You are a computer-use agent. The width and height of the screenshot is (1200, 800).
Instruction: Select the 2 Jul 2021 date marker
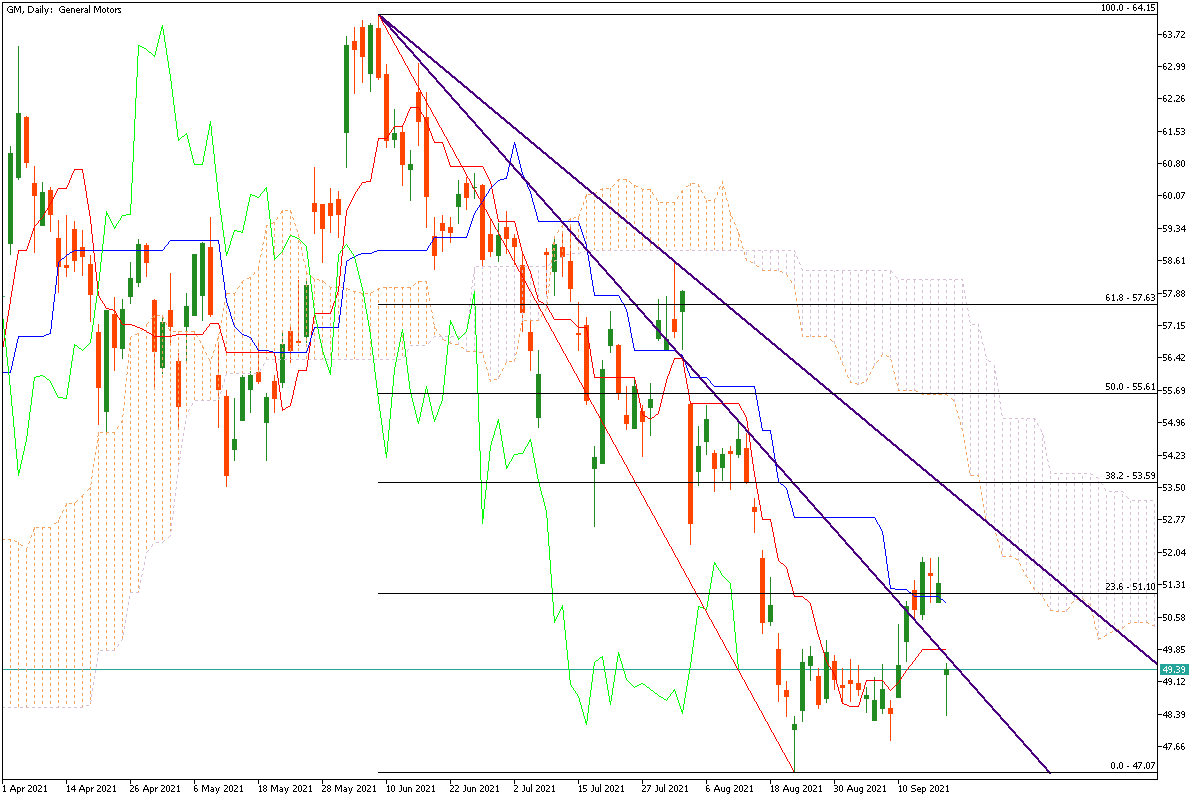point(534,788)
